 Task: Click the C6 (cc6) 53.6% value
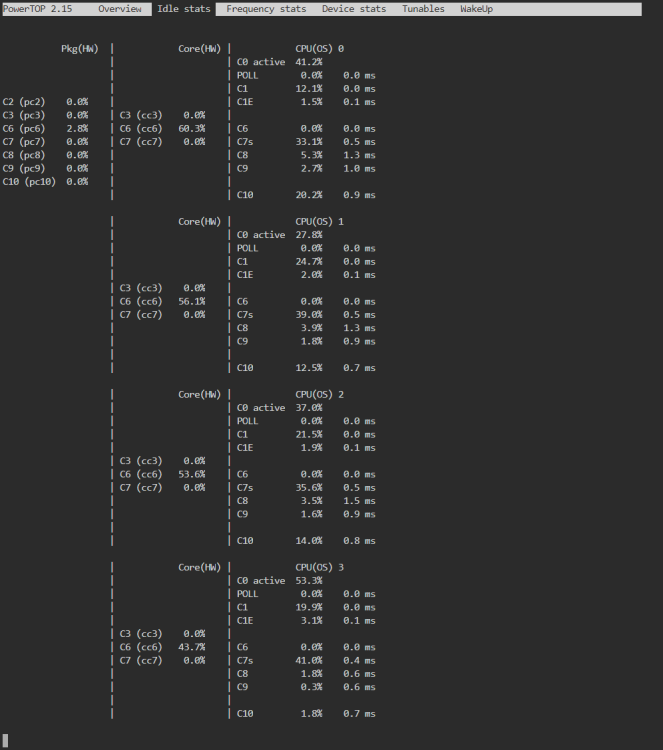[x=192, y=474]
